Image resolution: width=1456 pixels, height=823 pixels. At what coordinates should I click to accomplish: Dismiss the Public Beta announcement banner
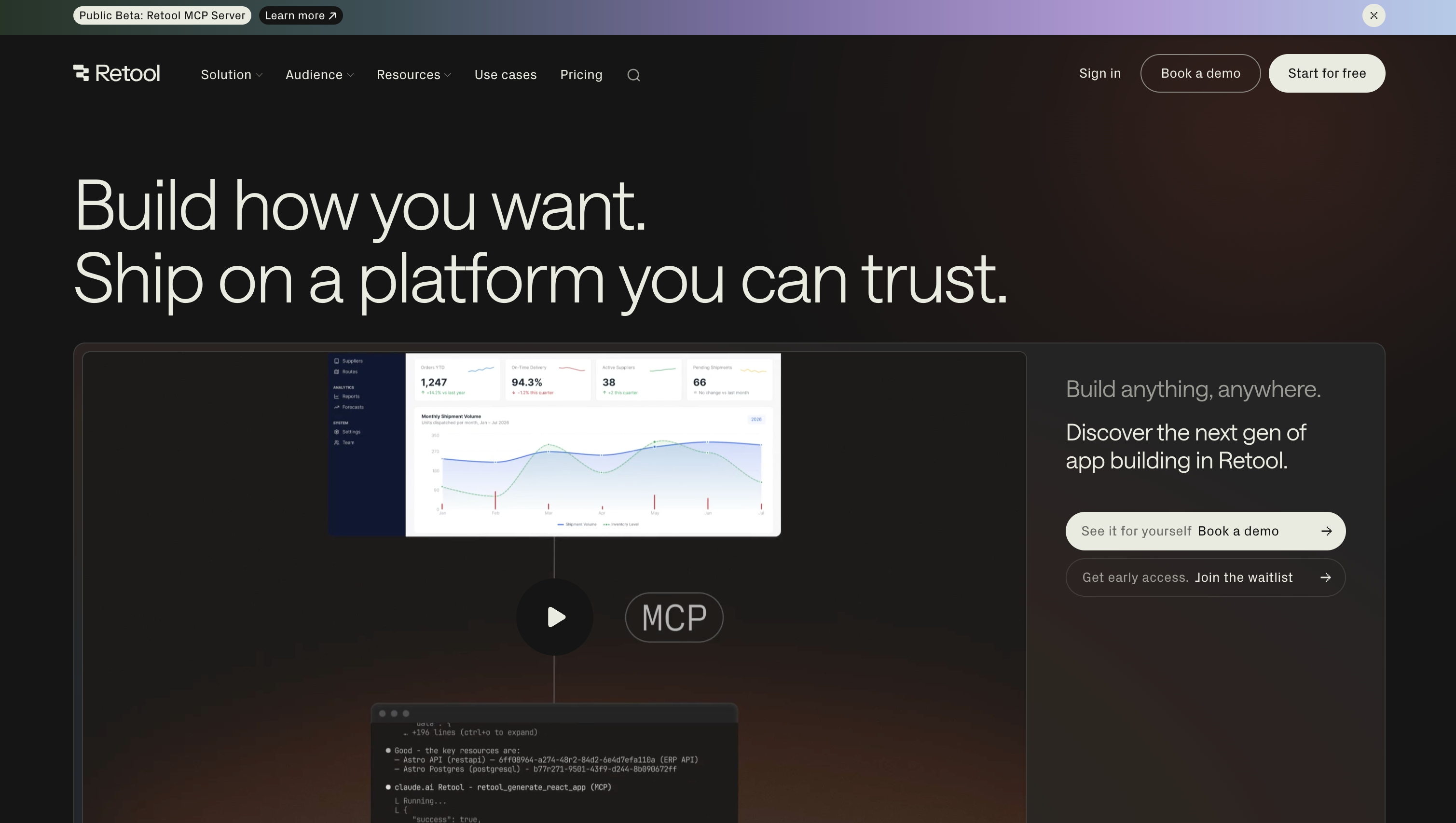click(x=1374, y=15)
